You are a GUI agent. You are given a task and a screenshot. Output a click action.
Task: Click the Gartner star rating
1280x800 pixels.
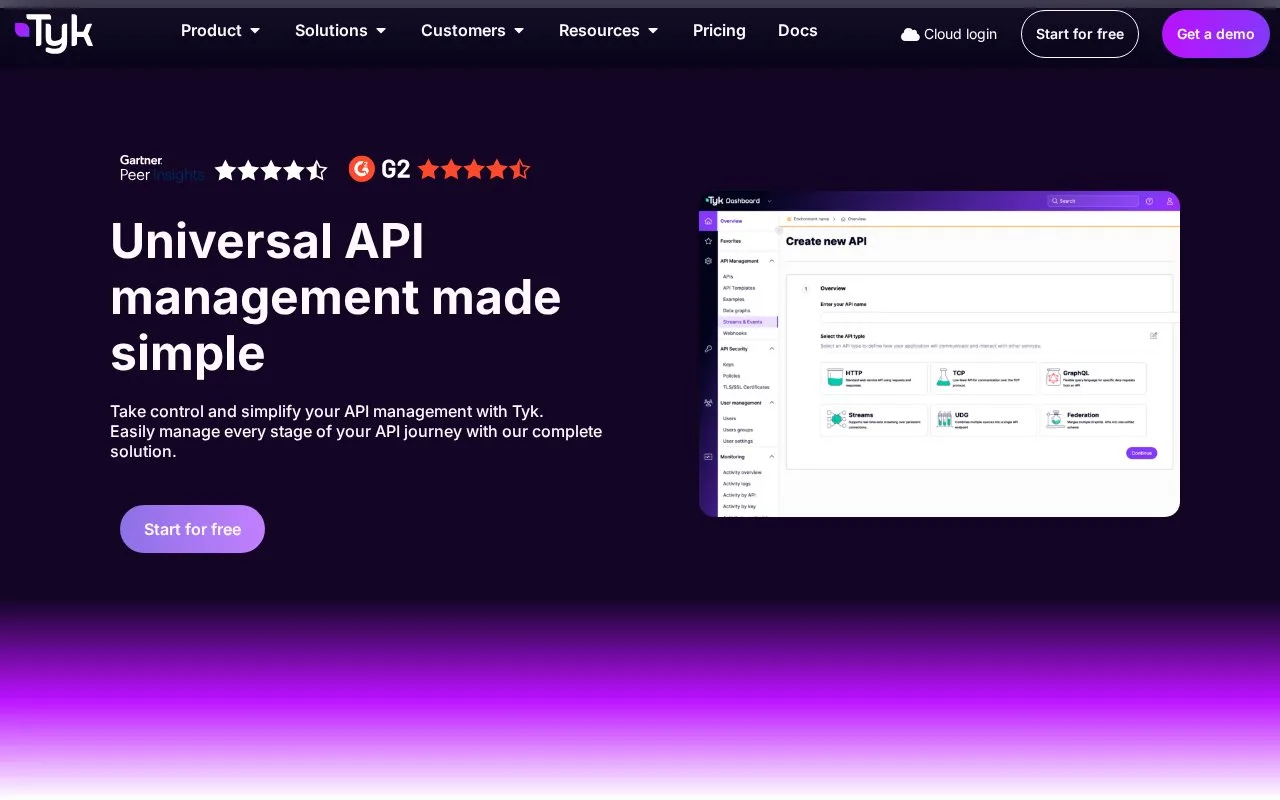(x=271, y=170)
